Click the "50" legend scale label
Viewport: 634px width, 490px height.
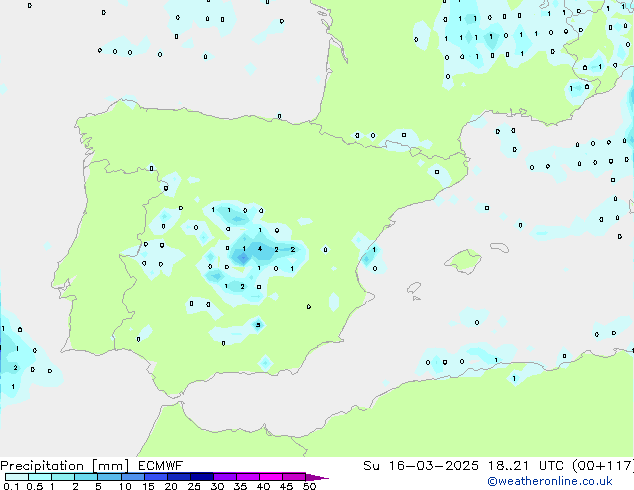point(309,486)
